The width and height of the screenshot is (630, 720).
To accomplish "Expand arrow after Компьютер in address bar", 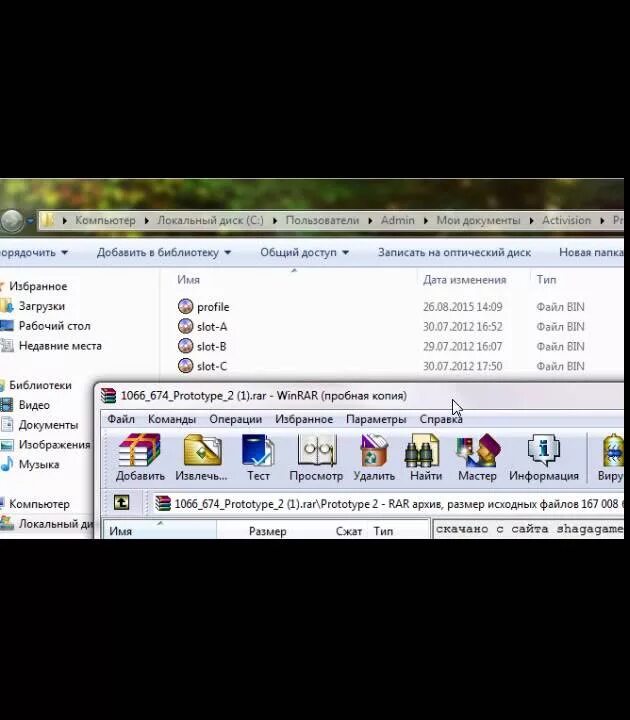I will pos(146,221).
